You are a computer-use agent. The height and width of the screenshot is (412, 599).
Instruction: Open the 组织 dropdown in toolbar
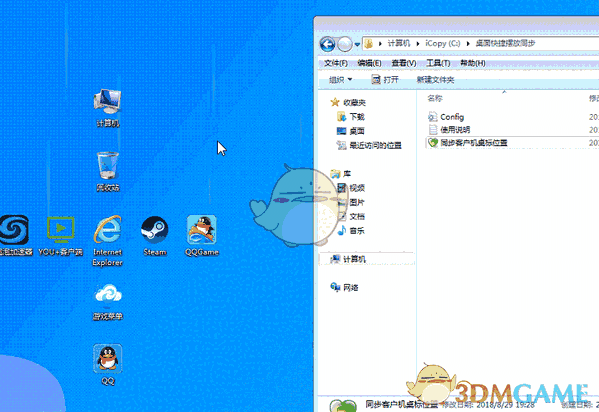[x=340, y=79]
